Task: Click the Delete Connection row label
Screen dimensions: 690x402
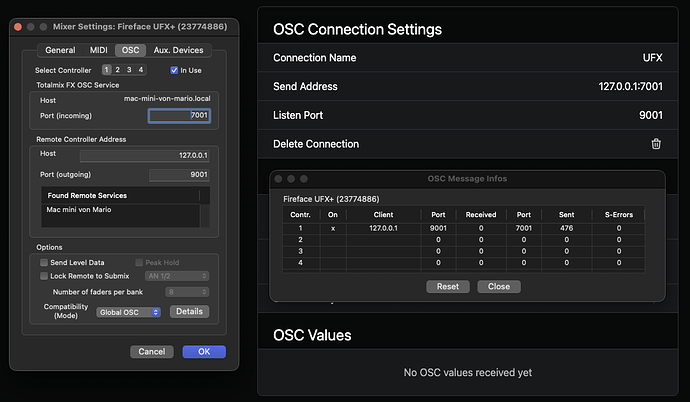Action: click(x=316, y=144)
